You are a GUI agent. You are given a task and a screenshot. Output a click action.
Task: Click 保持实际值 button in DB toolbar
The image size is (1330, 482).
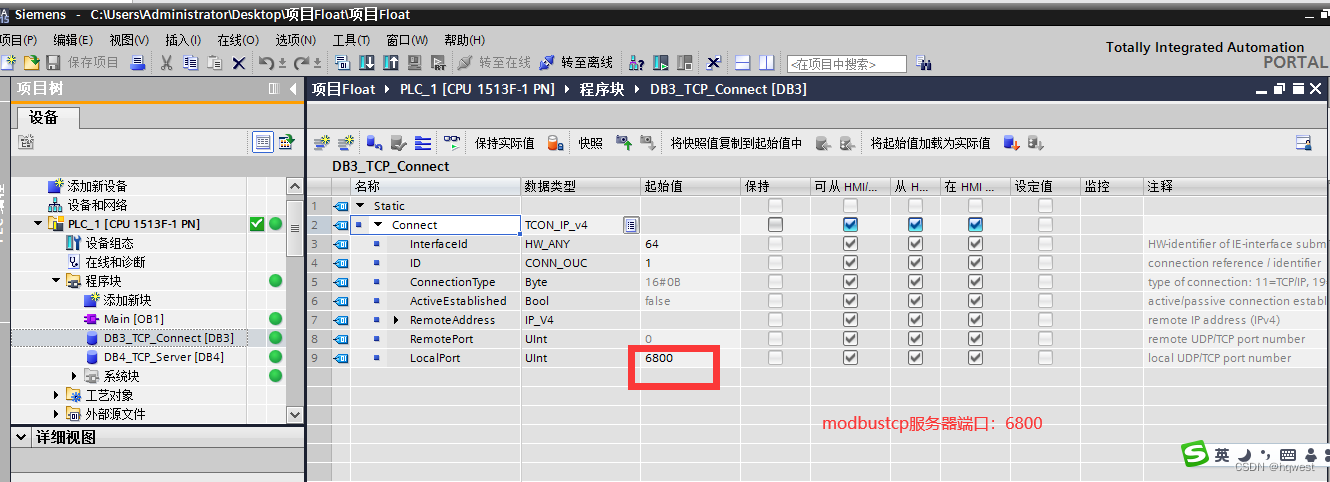(504, 143)
